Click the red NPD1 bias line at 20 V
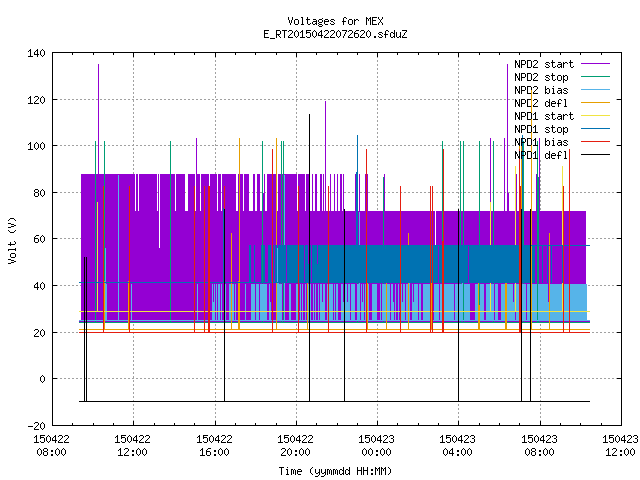The image size is (640, 480). point(335,332)
